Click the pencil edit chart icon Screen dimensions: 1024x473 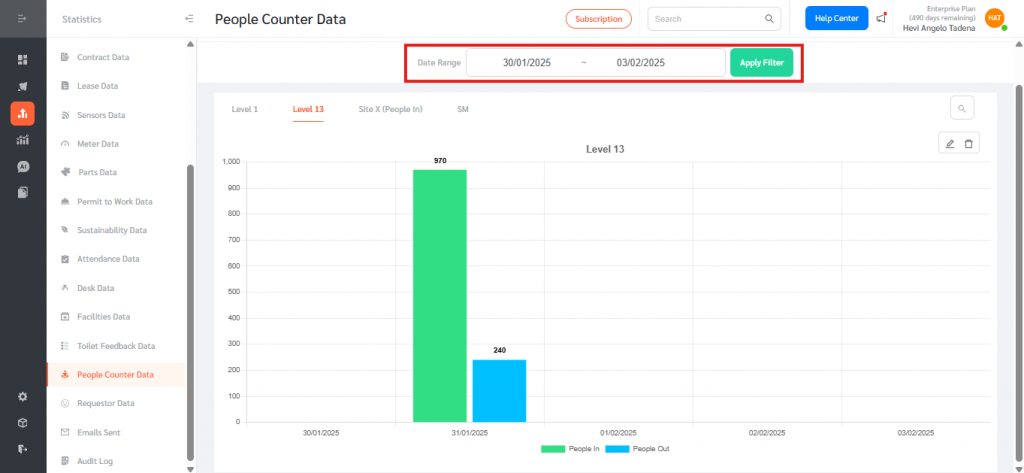[950, 144]
